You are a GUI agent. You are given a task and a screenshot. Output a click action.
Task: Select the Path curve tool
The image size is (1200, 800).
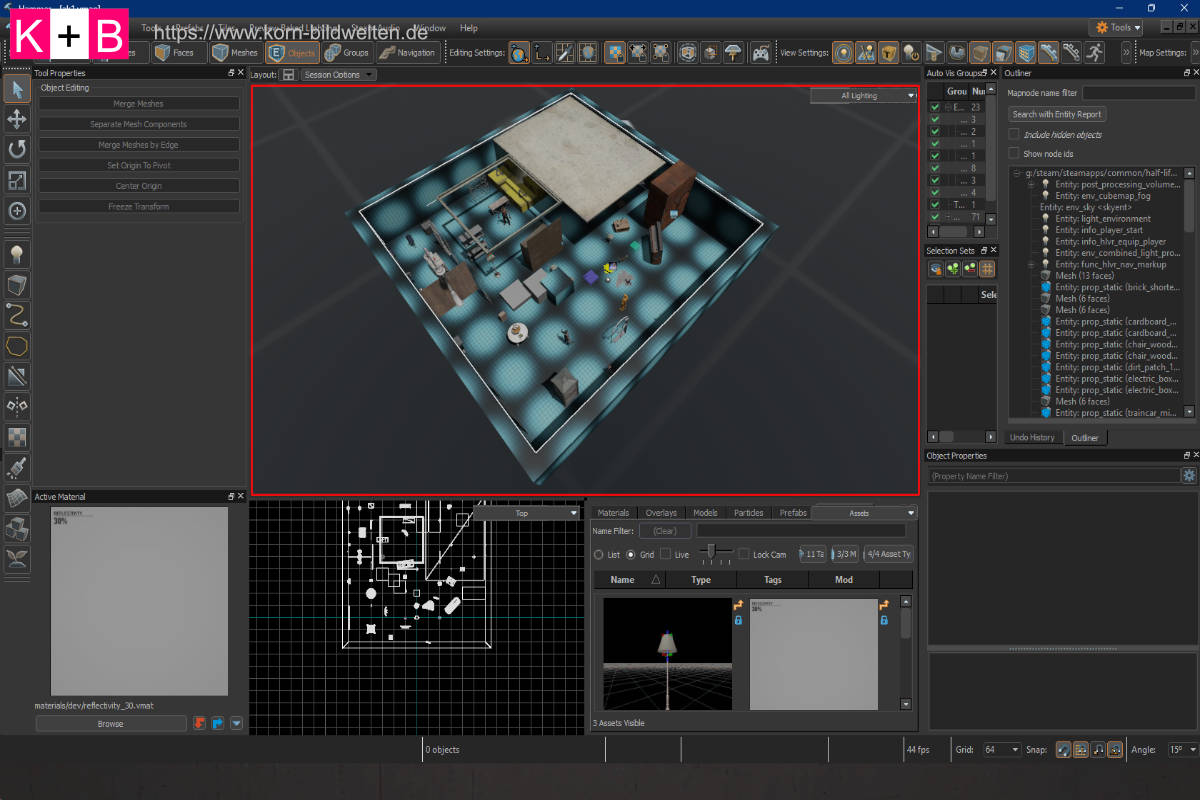pos(17,315)
